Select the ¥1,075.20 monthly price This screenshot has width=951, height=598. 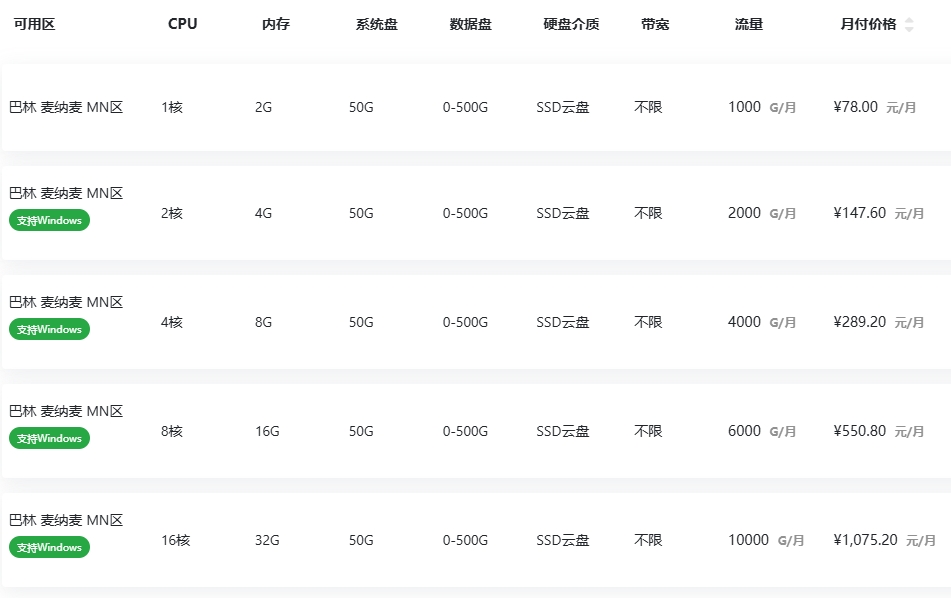tap(865, 540)
